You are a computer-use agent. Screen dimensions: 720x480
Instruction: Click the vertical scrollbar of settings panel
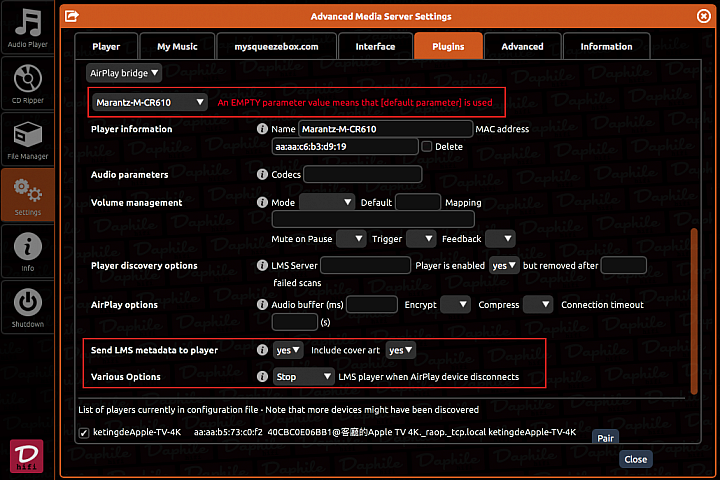[694, 311]
